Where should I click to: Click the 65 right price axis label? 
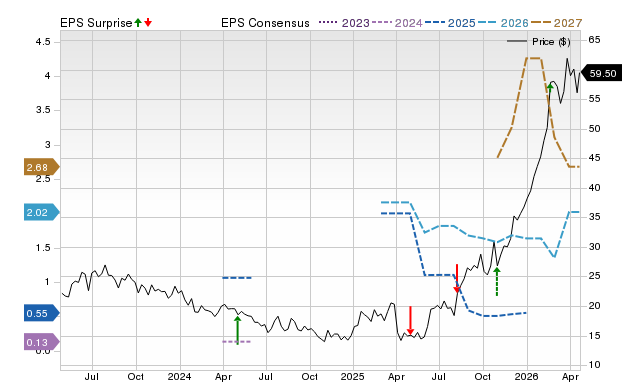594,40
